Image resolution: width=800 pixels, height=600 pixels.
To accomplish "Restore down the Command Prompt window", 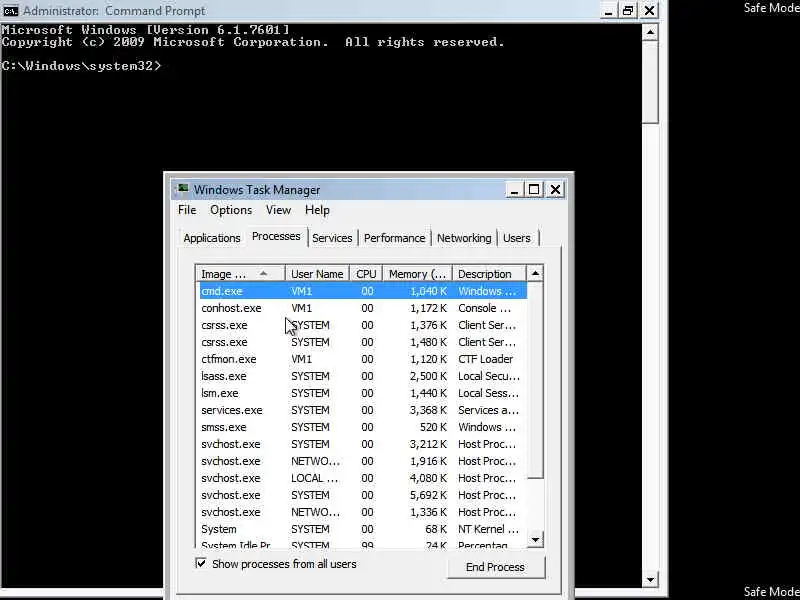I will click(628, 11).
